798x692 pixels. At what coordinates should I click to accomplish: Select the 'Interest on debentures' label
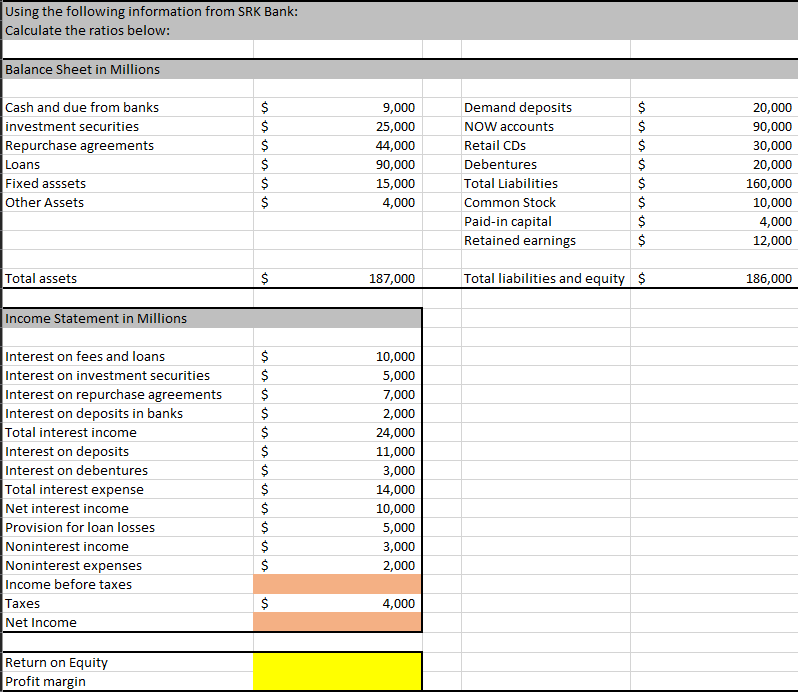128,470
